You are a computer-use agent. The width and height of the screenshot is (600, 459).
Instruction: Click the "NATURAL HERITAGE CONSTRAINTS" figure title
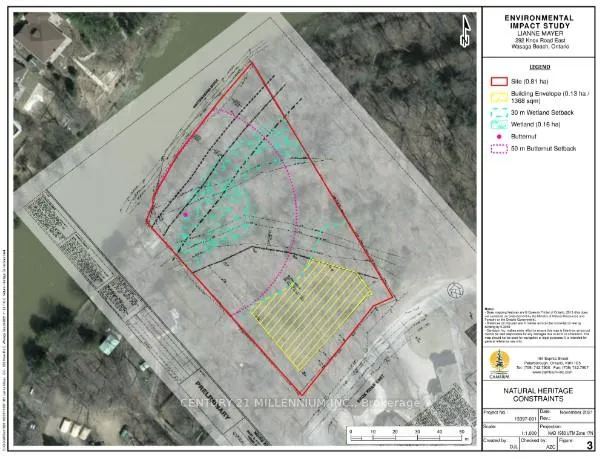(538, 395)
